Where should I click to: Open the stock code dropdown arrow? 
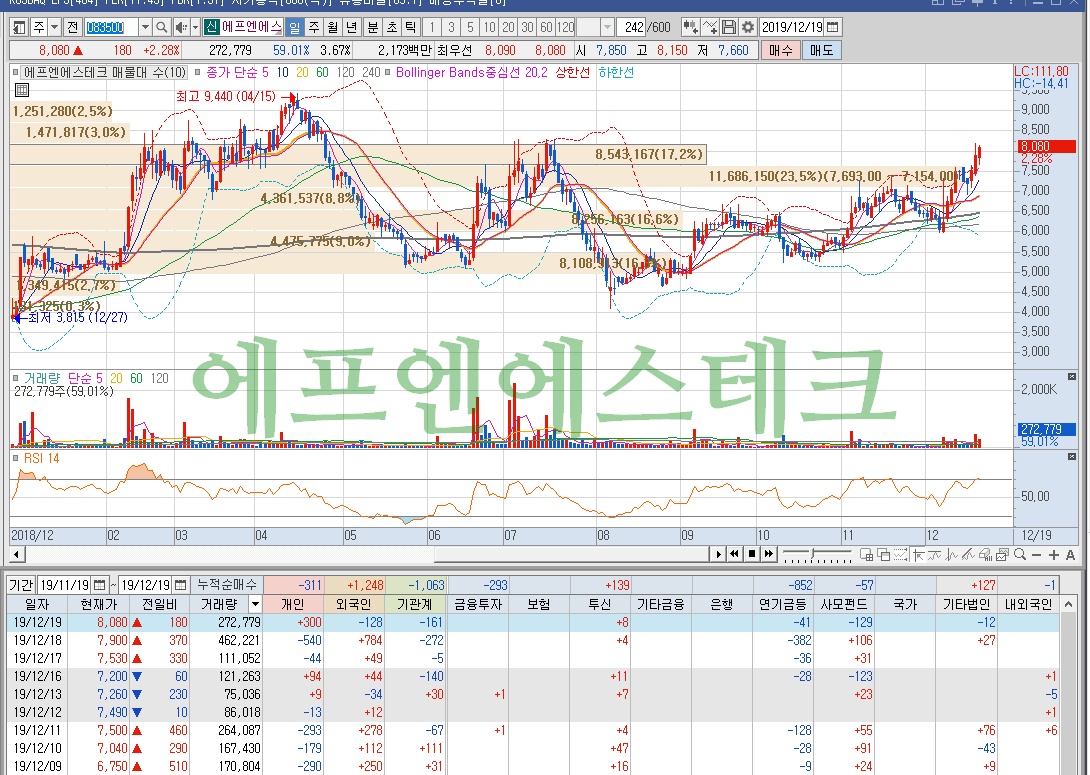click(145, 27)
